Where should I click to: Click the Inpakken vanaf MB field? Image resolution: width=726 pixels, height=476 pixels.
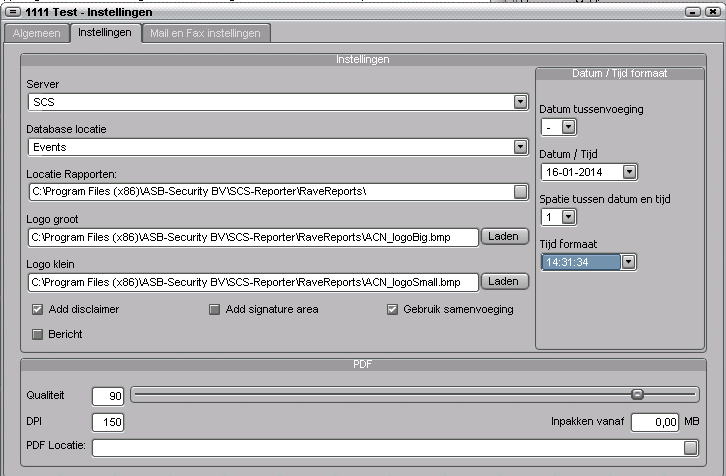click(x=655, y=422)
